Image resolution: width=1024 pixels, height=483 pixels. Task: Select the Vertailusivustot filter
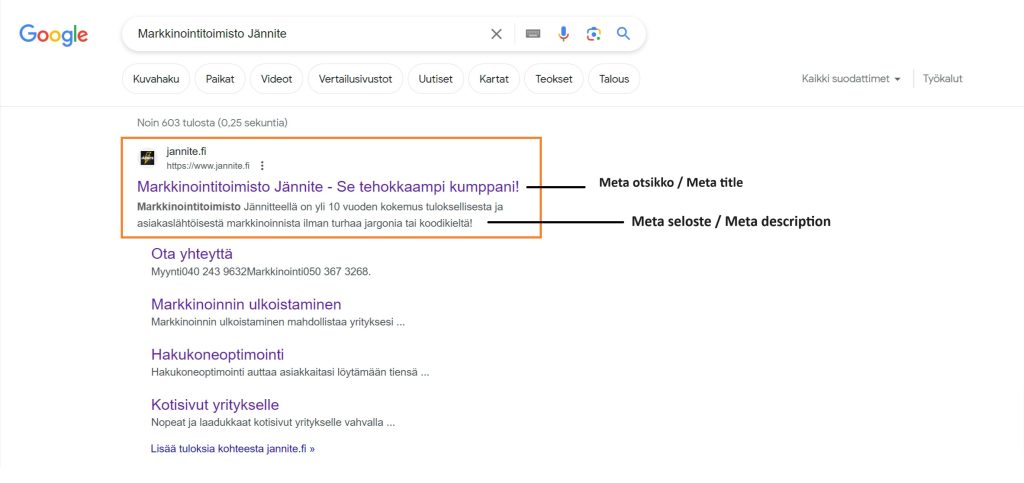point(355,79)
